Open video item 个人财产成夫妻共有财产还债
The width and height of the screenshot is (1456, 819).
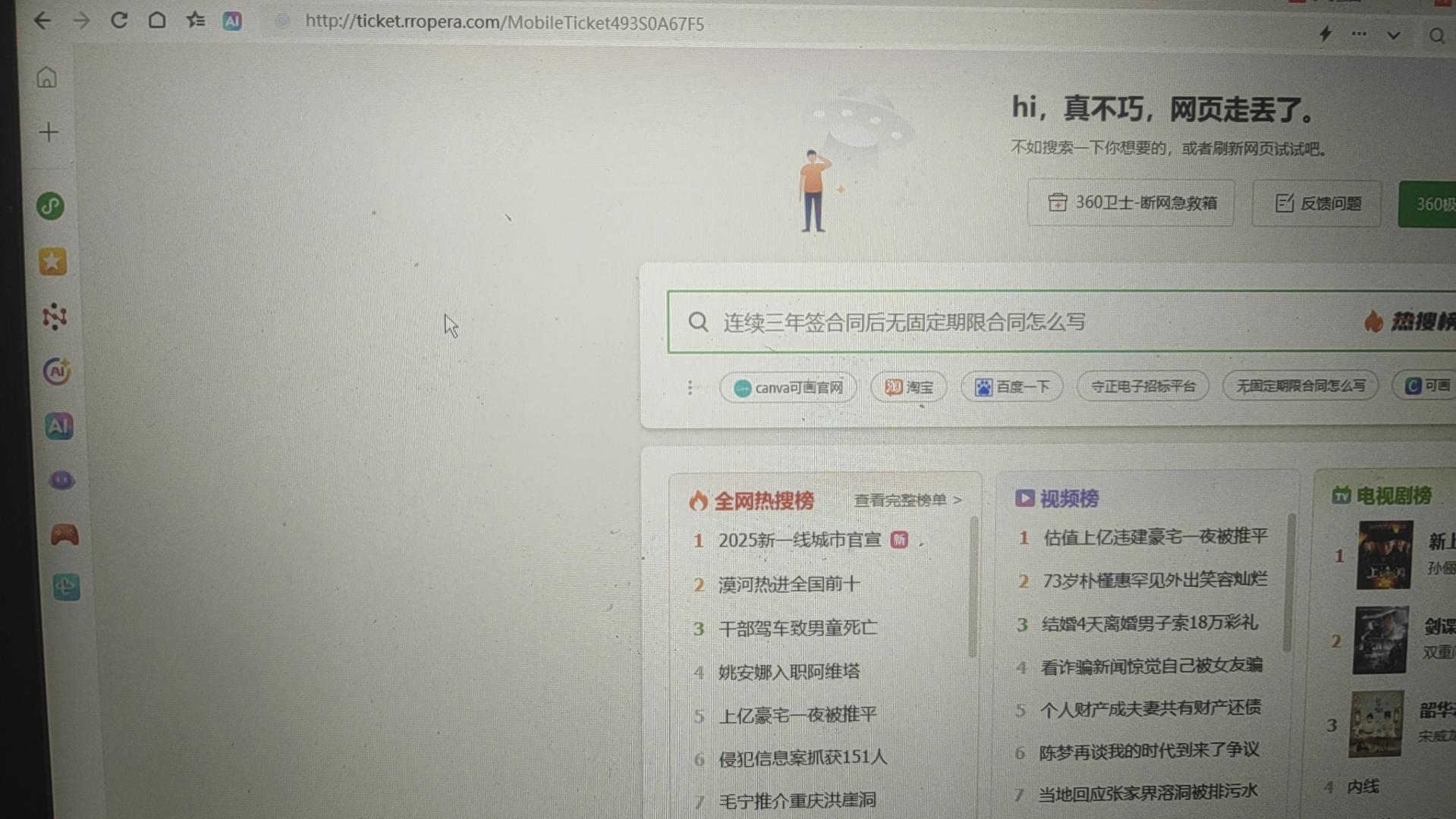coord(1150,709)
